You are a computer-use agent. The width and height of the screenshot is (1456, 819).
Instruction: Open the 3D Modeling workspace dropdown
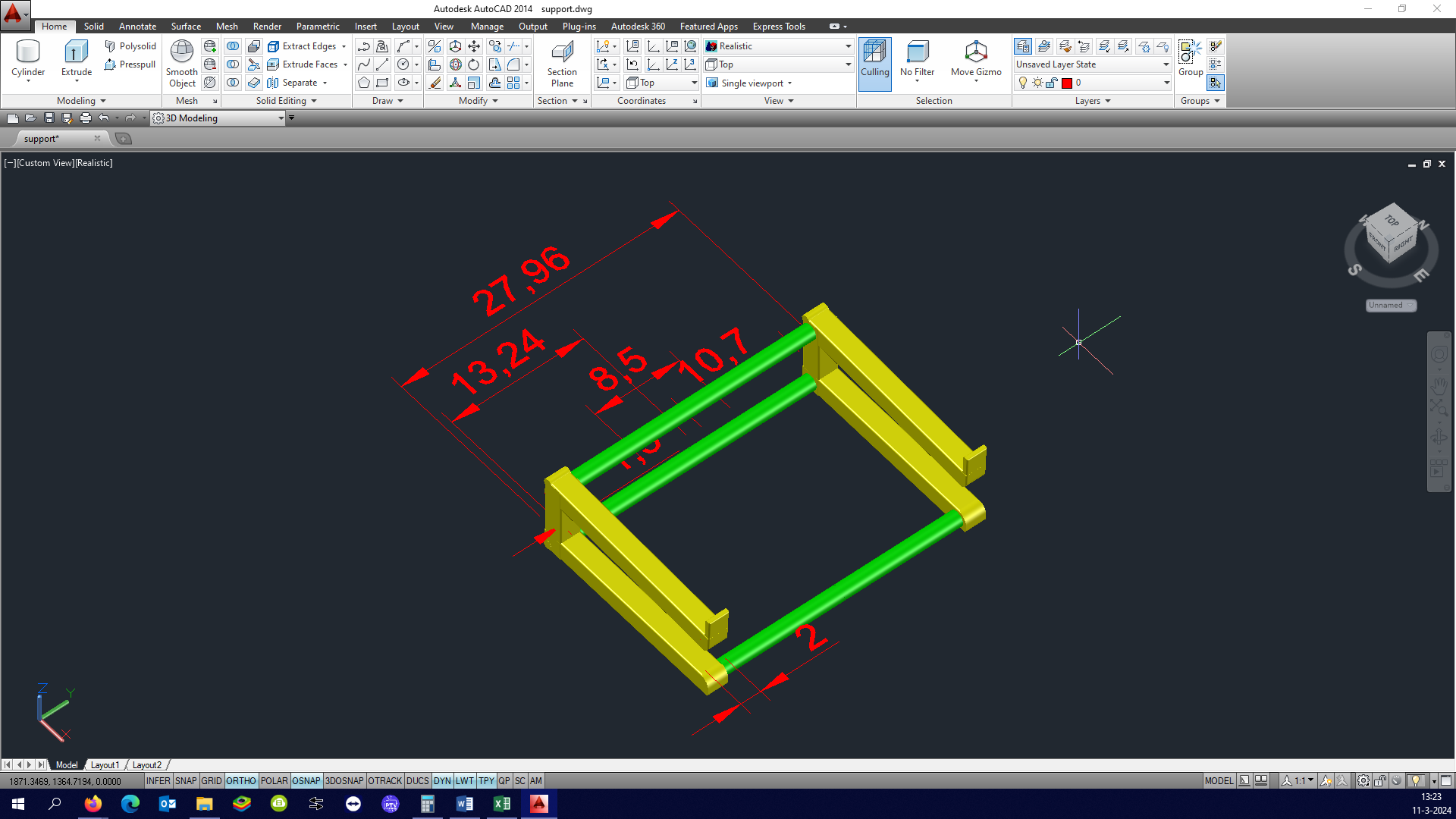click(x=218, y=118)
